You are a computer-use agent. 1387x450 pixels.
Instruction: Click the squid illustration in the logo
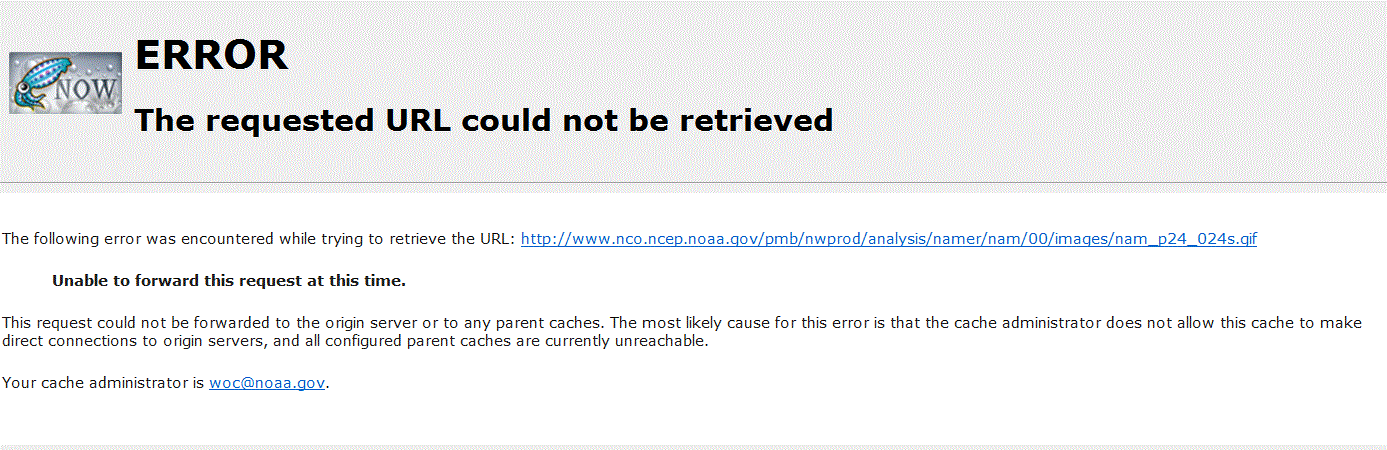pyautogui.click(x=32, y=83)
